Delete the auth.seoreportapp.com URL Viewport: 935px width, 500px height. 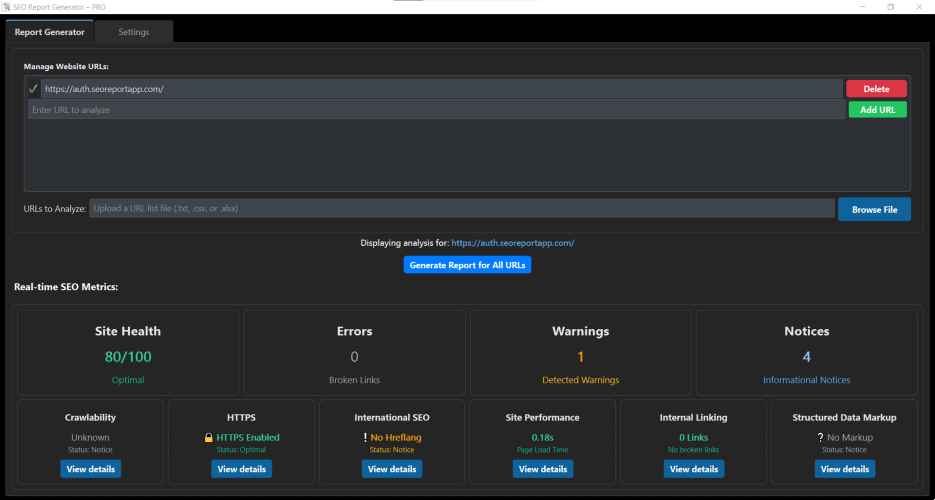tap(876, 89)
